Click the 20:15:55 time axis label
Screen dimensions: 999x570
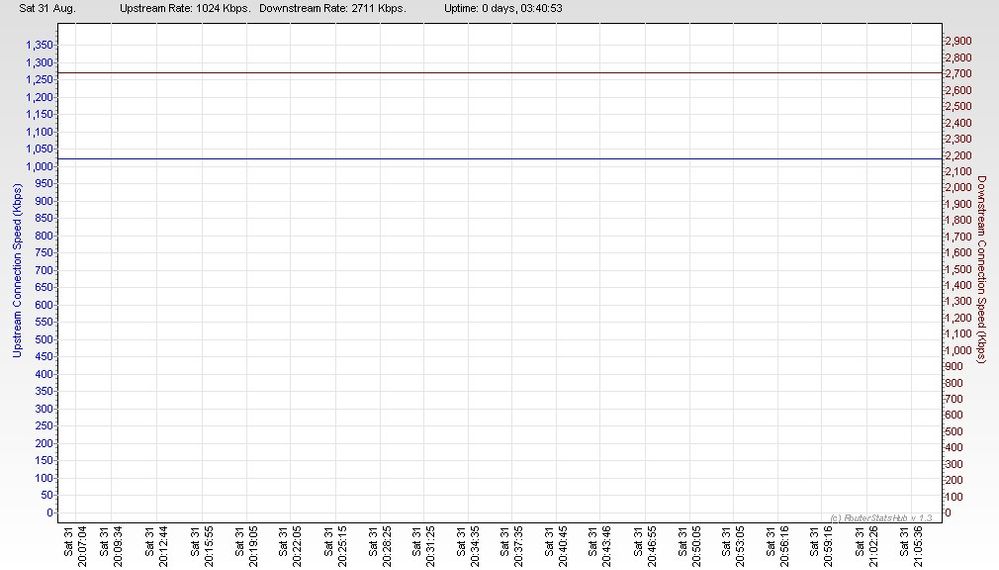[x=208, y=546]
